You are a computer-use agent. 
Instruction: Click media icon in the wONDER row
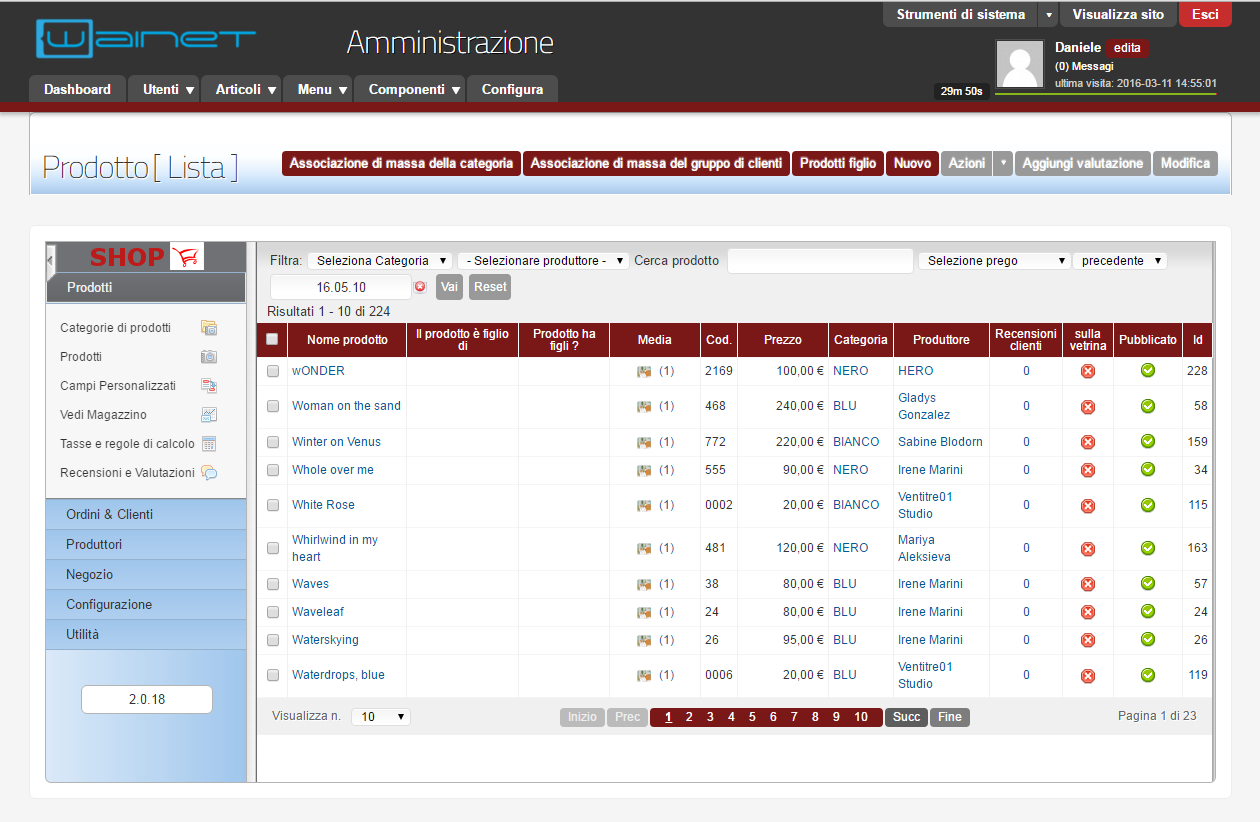point(644,371)
